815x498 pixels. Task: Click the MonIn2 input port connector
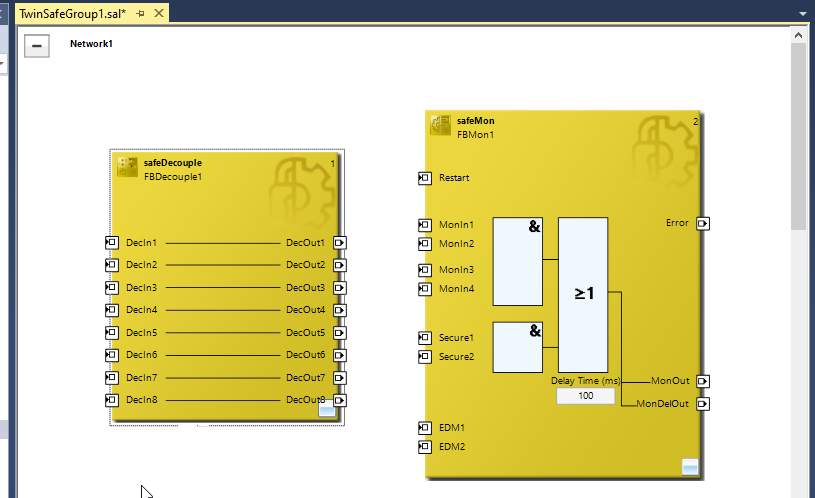(x=425, y=244)
